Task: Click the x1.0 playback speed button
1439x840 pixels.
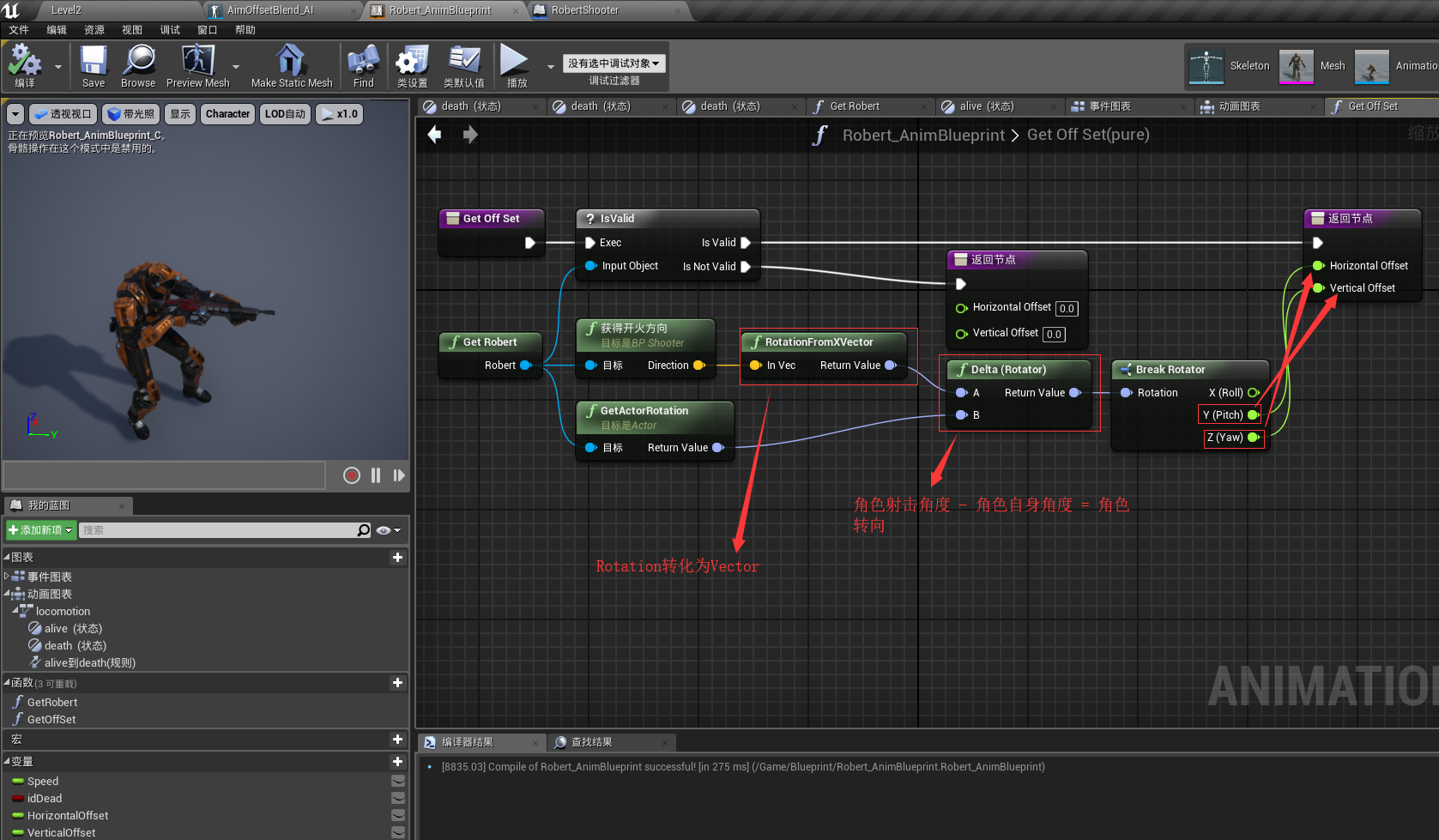Action: coord(340,114)
